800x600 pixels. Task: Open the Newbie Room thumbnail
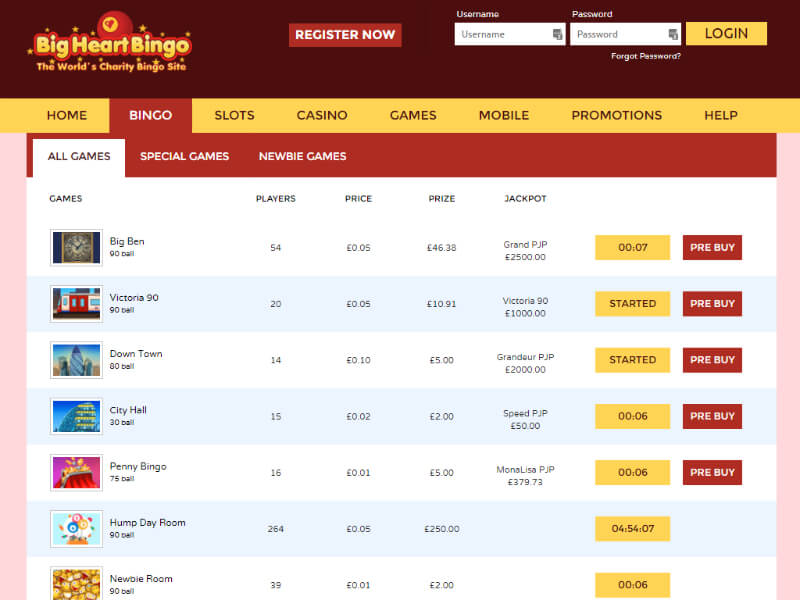click(x=77, y=584)
